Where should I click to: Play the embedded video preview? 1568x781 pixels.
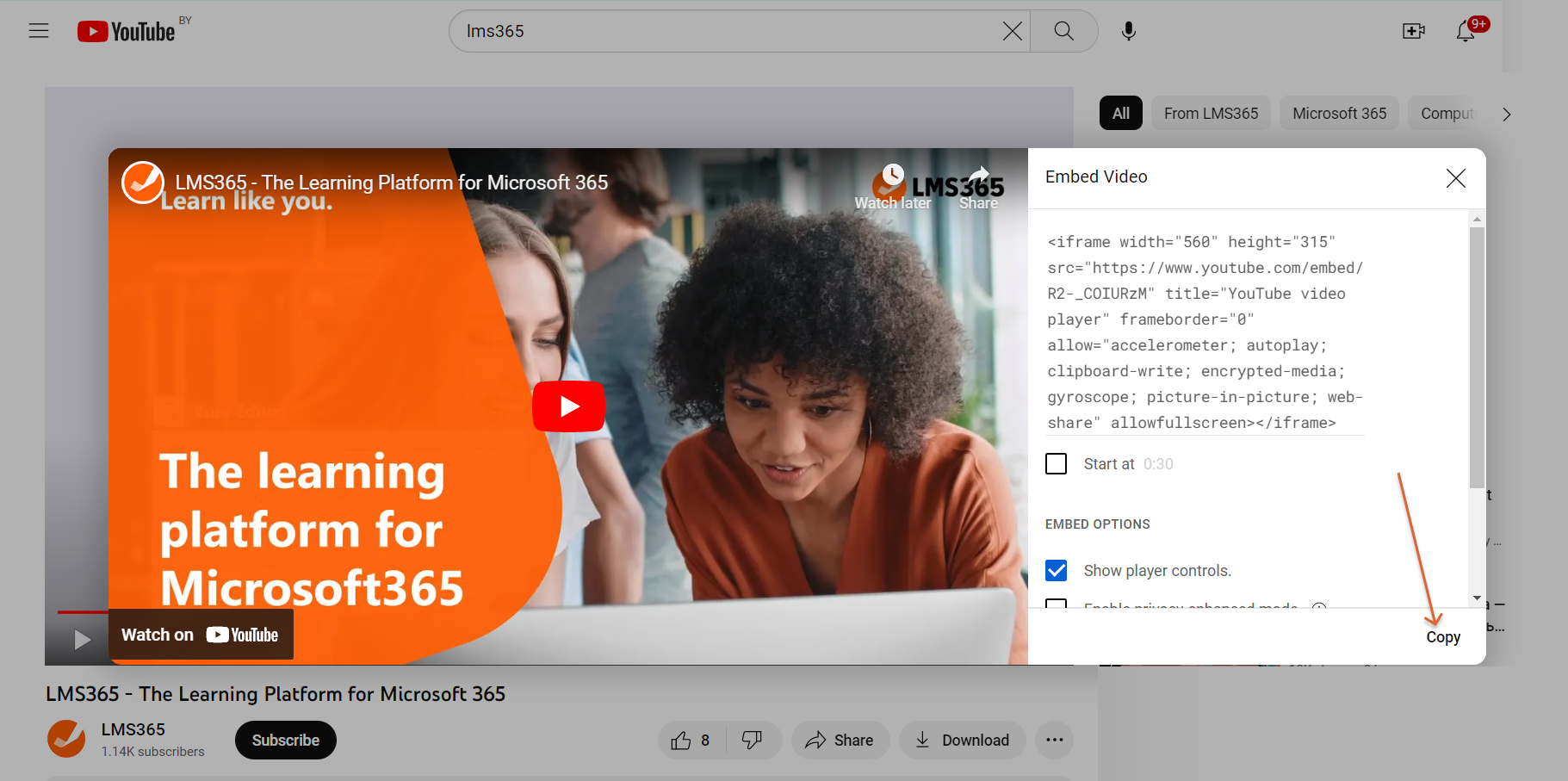(568, 406)
